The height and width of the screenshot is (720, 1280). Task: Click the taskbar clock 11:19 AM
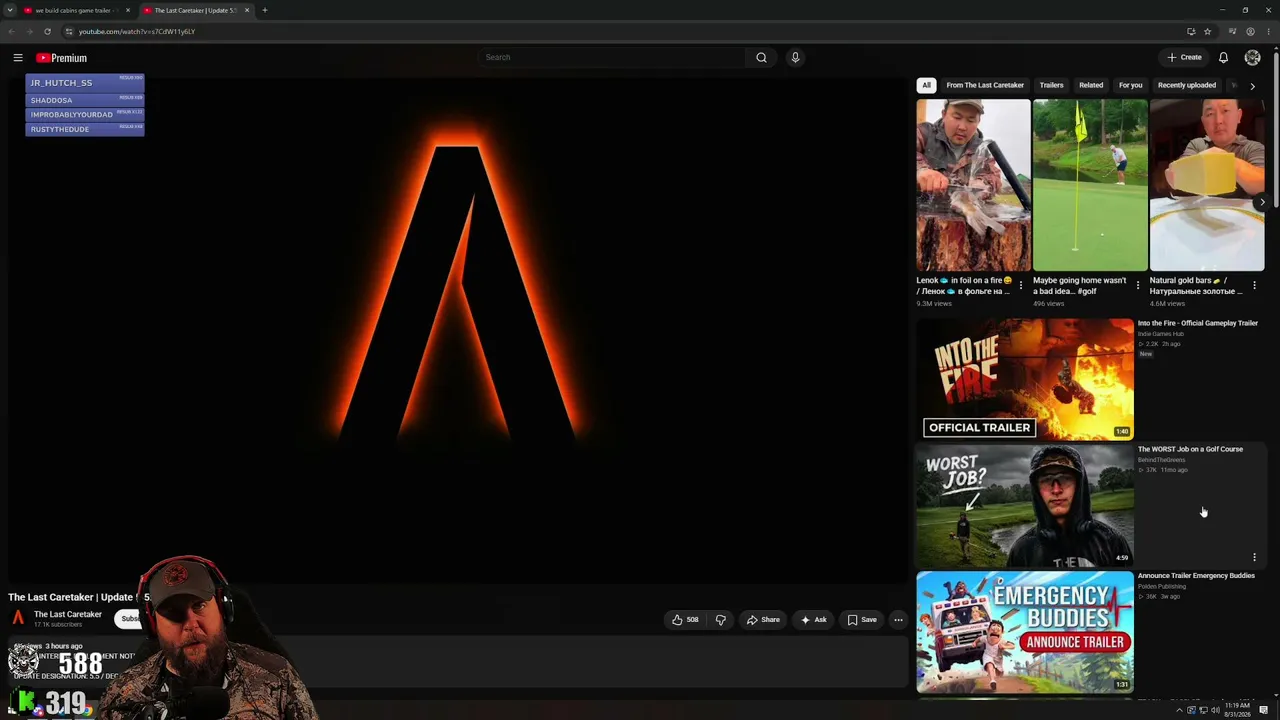coord(1237,709)
